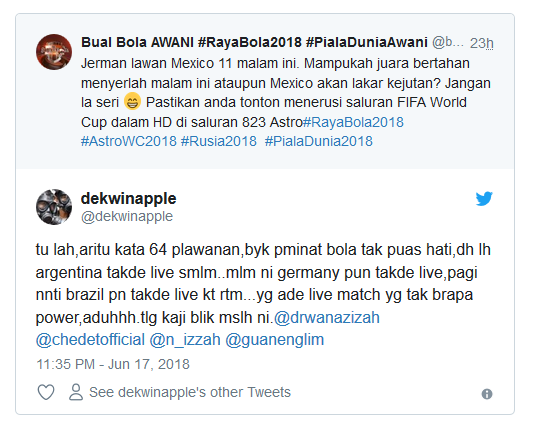540x432 pixels.
Task: Click the Twitter bird logo icon
Action: tap(484, 199)
